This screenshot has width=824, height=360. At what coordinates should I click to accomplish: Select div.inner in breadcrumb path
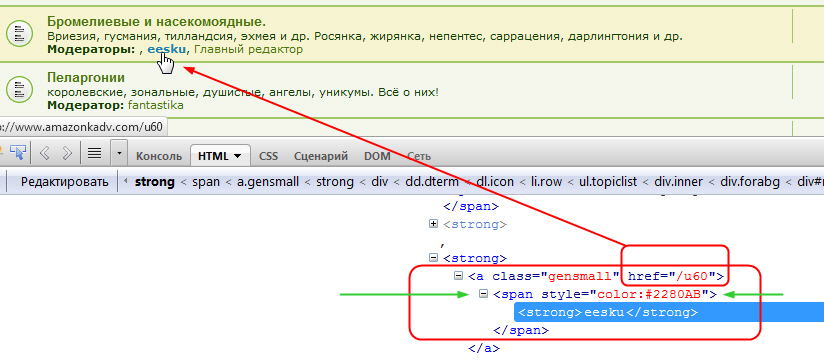(678, 182)
